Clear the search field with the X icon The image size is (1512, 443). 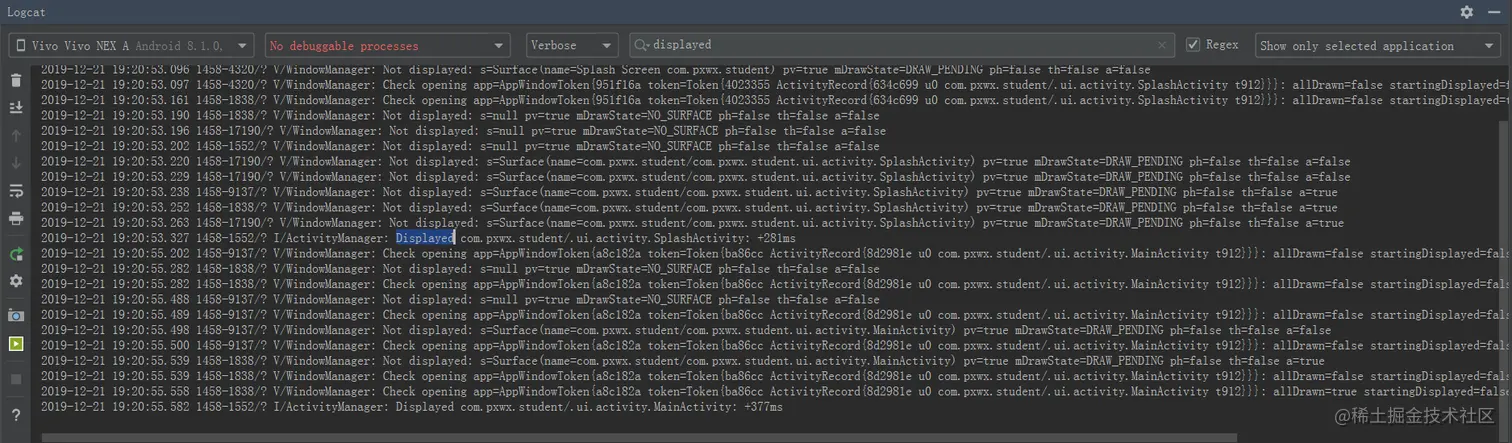(1162, 45)
